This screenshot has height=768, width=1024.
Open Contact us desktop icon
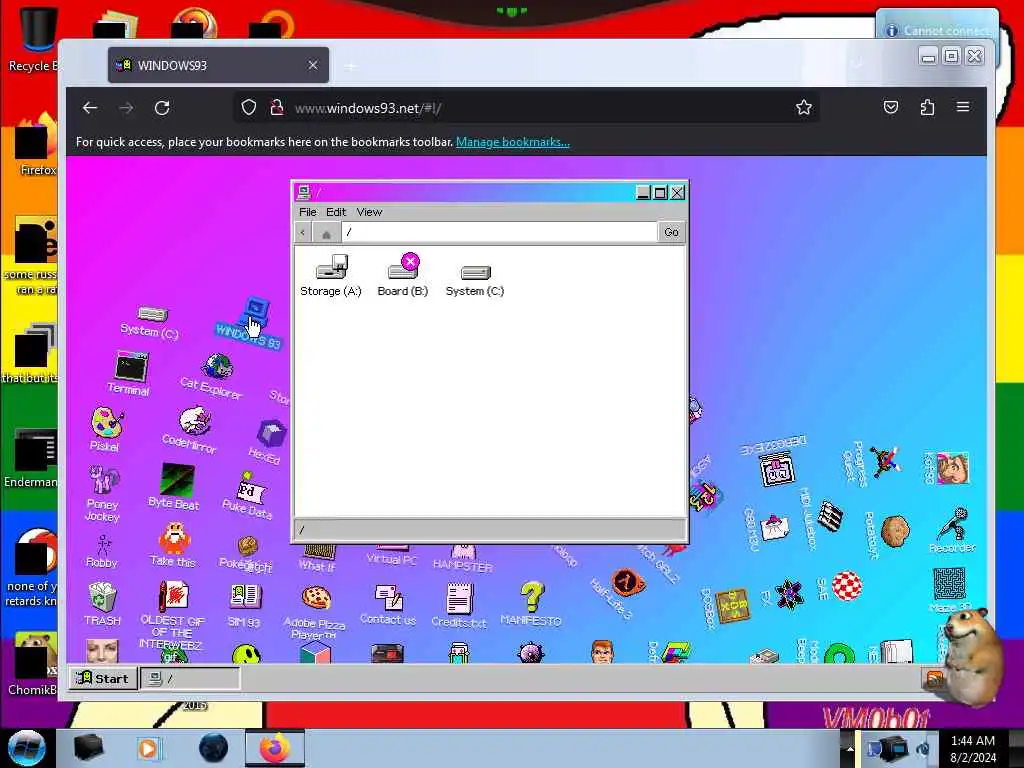pos(388,604)
